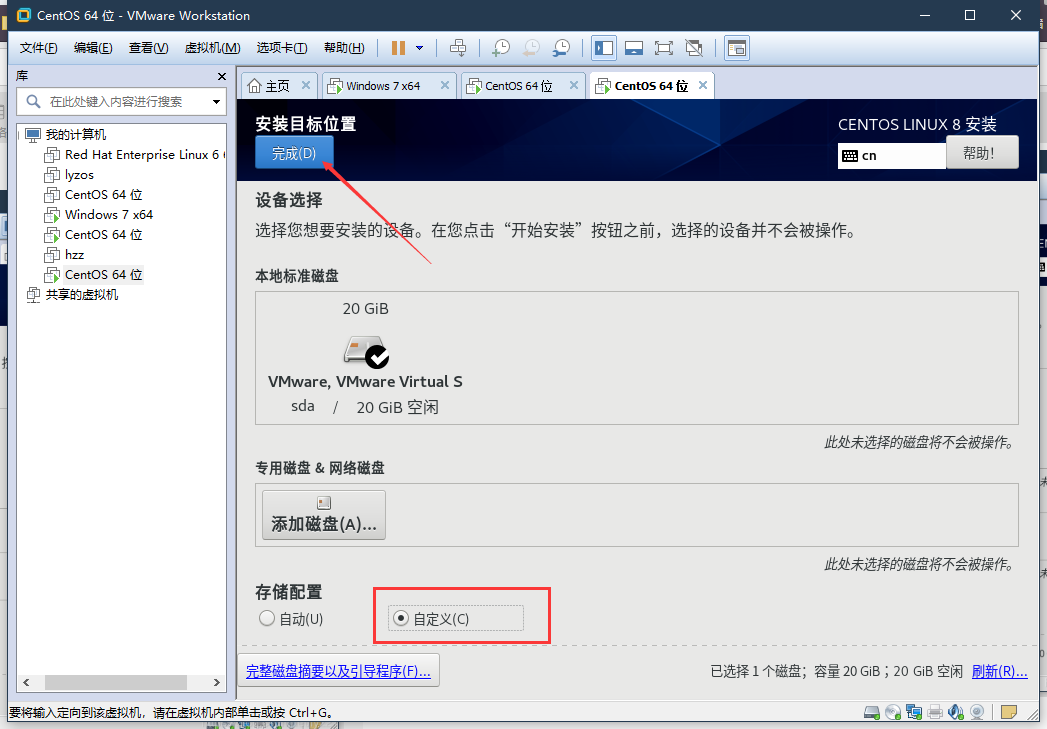Image resolution: width=1047 pixels, height=729 pixels.
Task: Select the 自动(U) storage option
Action: click(266, 618)
